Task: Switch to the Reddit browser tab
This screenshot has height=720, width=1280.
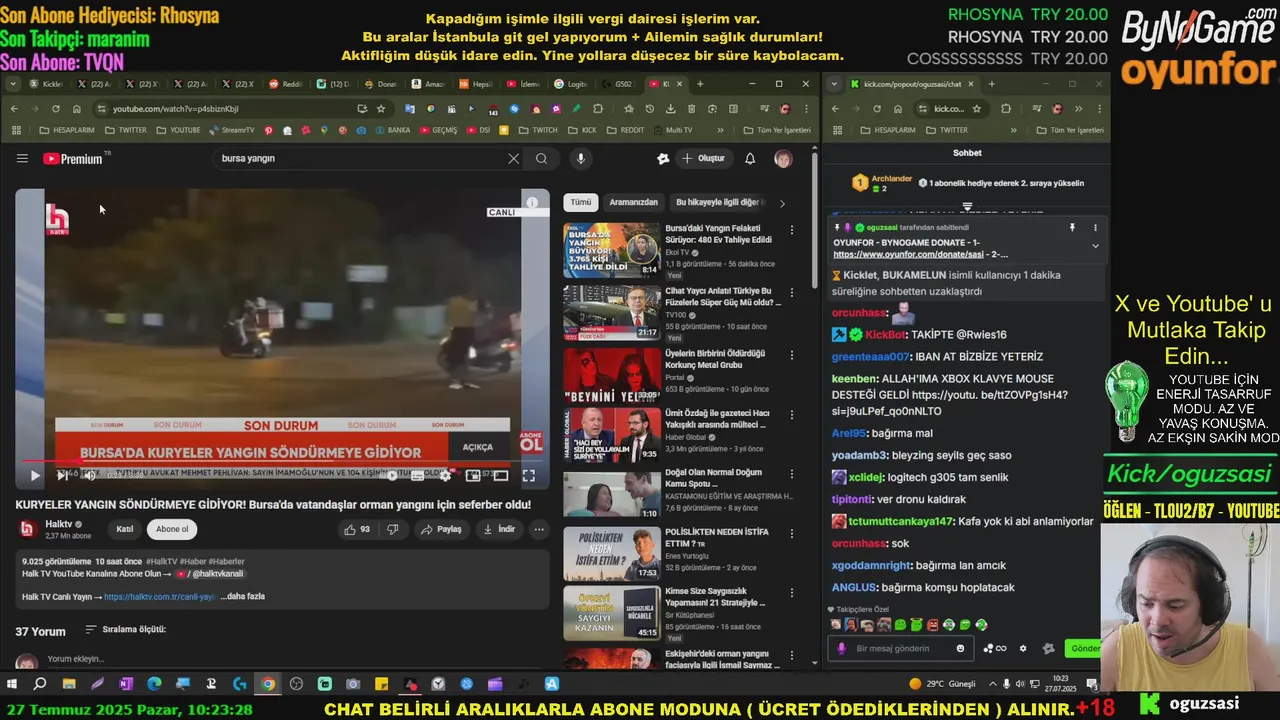Action: point(287,84)
